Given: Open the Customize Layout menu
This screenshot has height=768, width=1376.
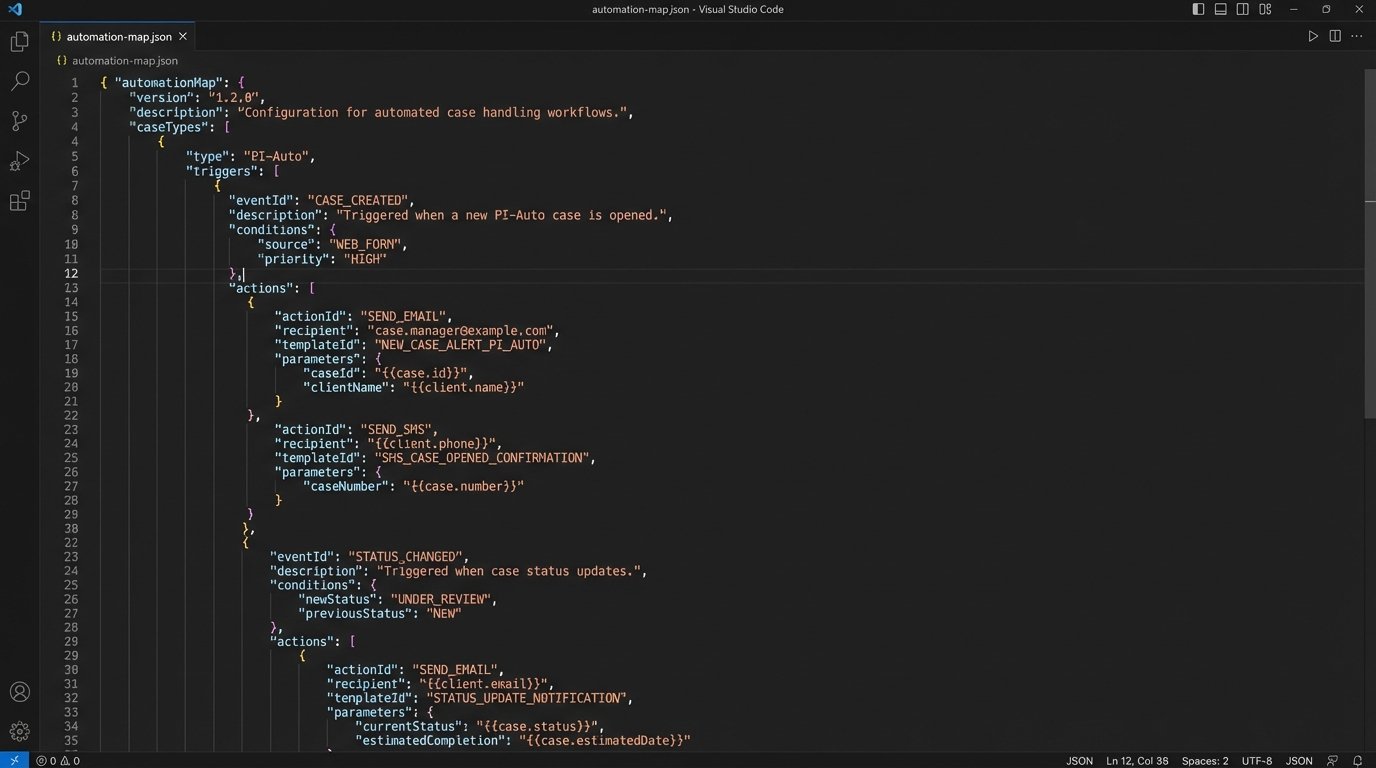Looking at the screenshot, I should [1265, 9].
